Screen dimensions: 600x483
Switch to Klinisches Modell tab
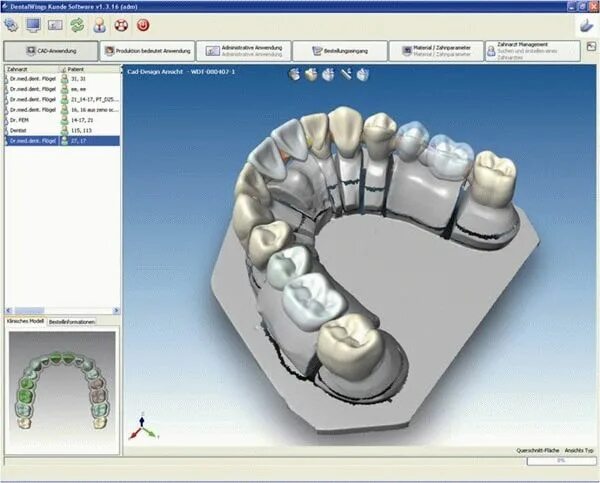click(25, 321)
